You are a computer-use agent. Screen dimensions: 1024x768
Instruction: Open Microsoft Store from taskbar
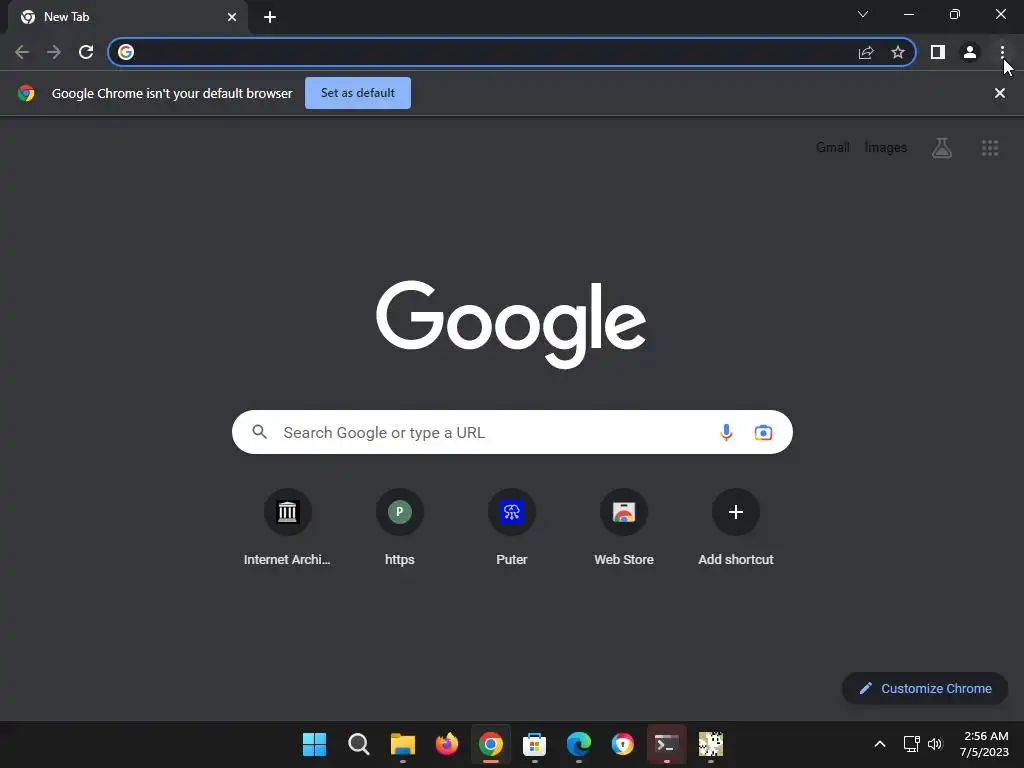(534, 744)
